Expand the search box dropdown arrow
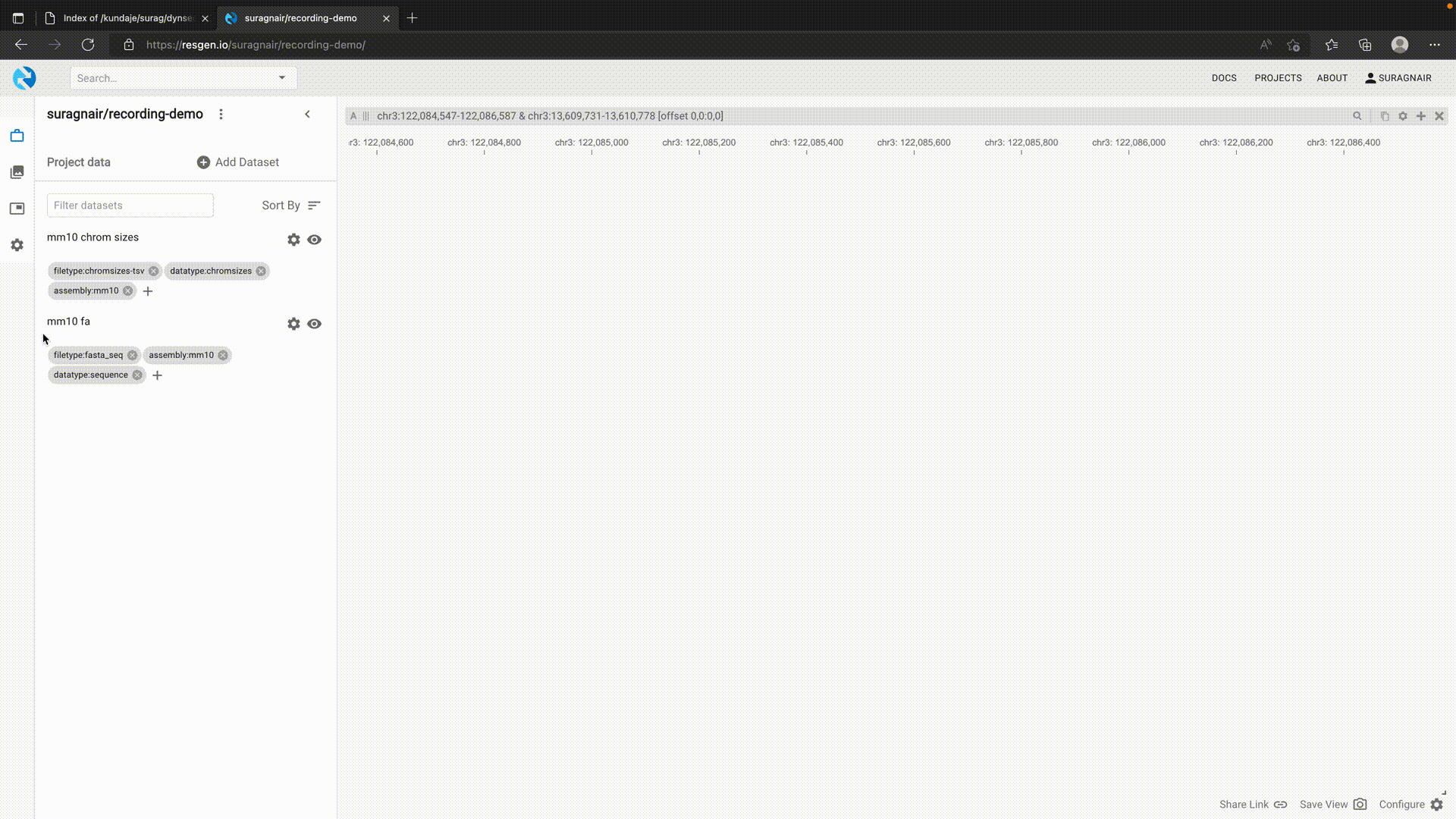This screenshot has width=1456, height=819. pos(282,77)
